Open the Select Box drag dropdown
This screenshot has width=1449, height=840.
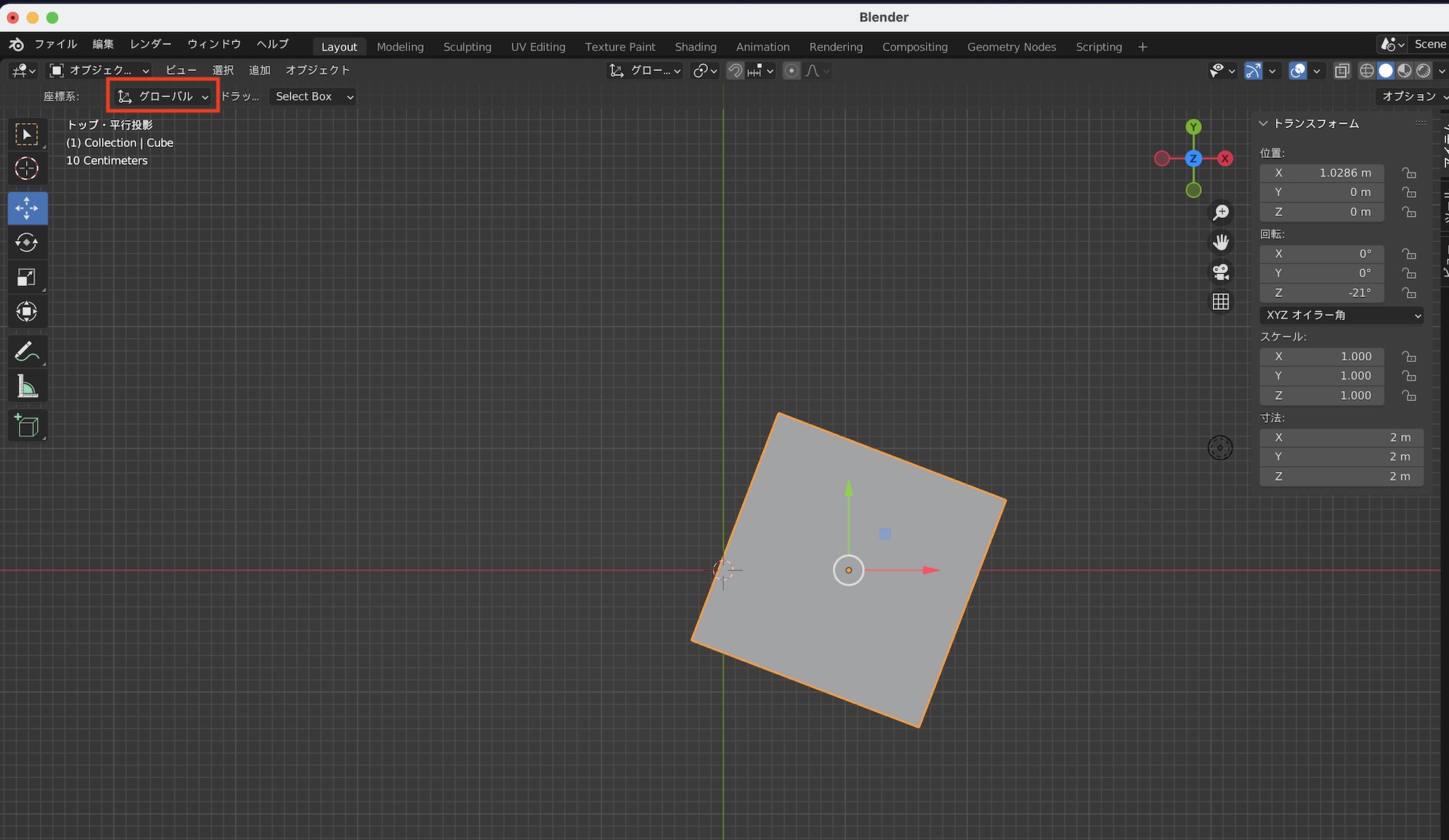[314, 96]
